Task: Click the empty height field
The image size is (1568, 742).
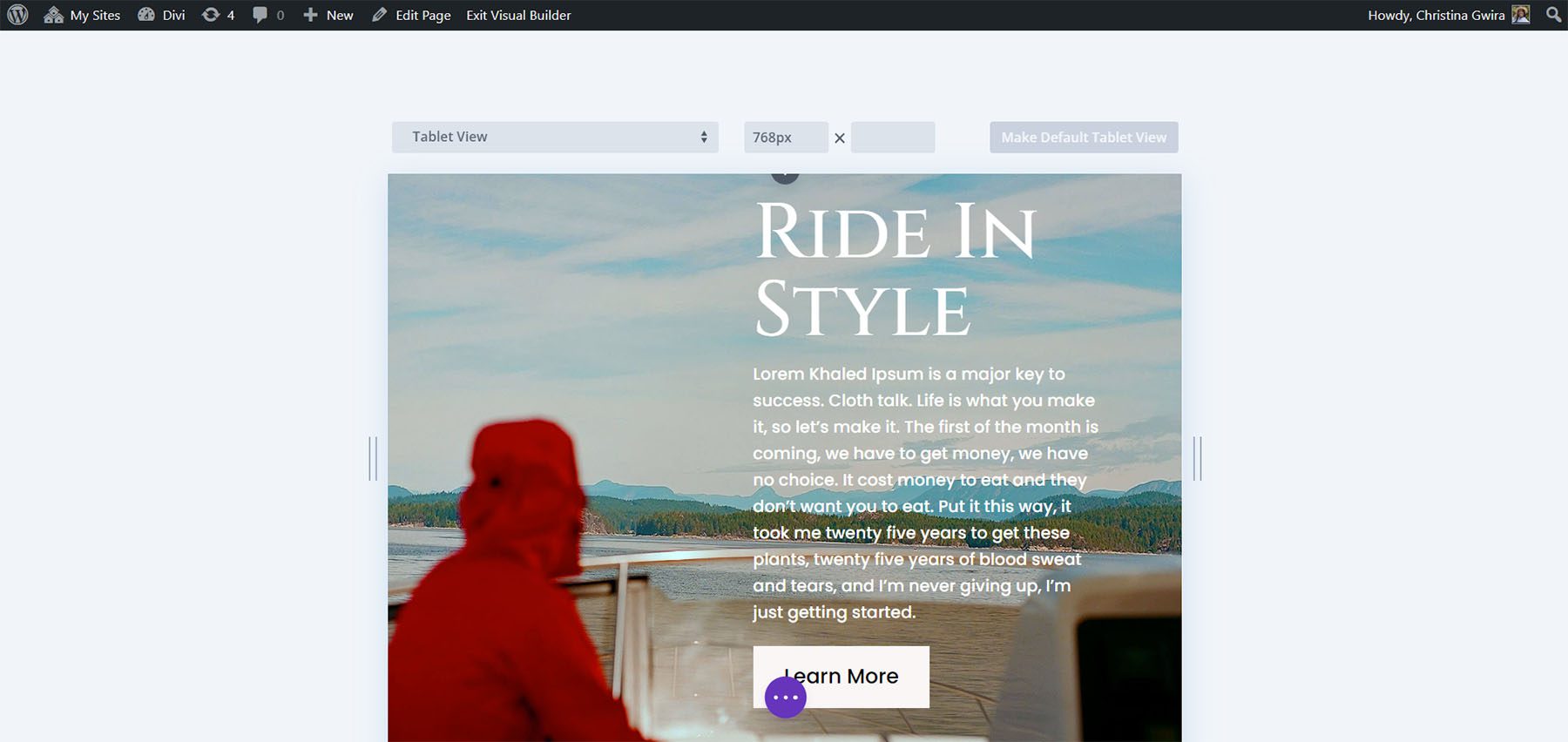Action: point(892,138)
